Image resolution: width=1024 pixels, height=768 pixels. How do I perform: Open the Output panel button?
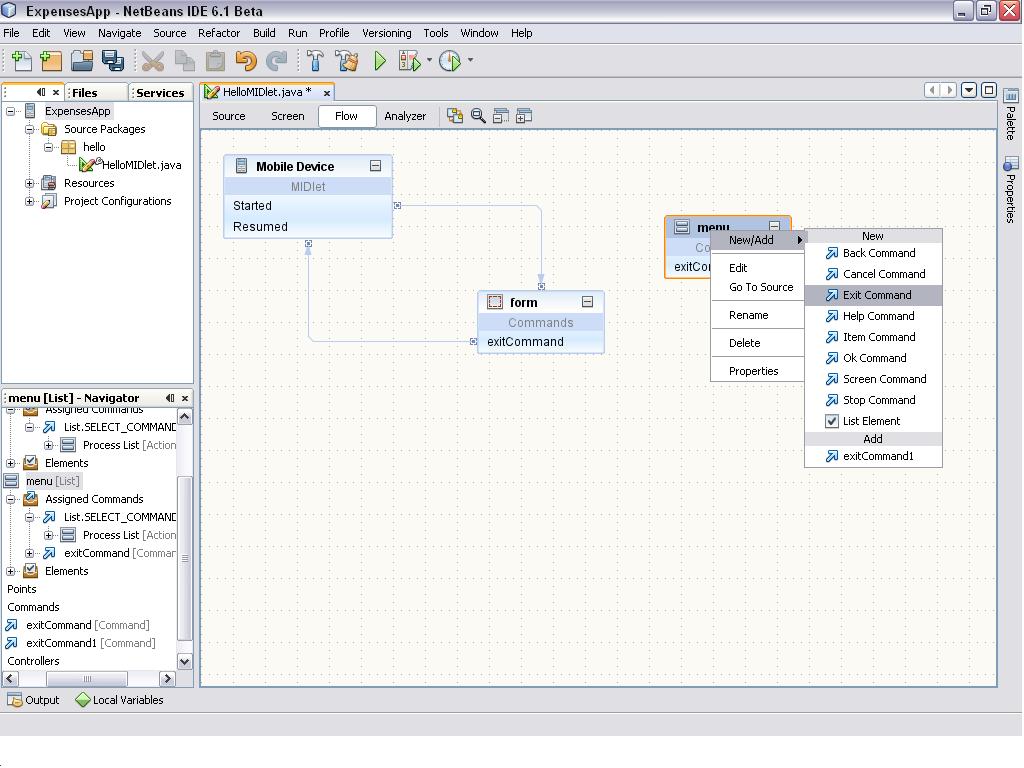34,700
